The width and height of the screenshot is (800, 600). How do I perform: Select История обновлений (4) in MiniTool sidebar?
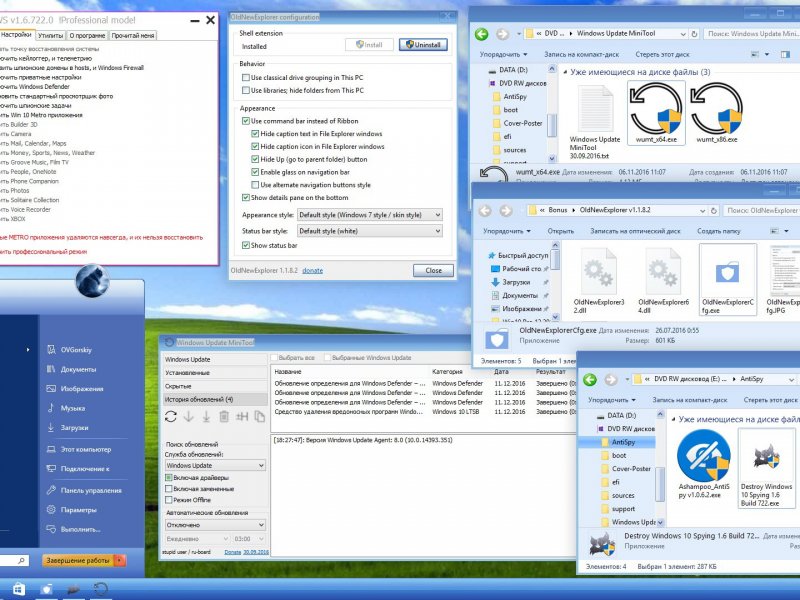tap(214, 399)
